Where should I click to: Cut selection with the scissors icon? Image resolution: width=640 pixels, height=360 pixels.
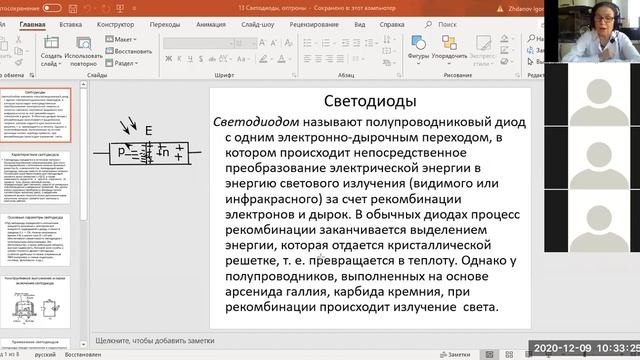point(18,40)
